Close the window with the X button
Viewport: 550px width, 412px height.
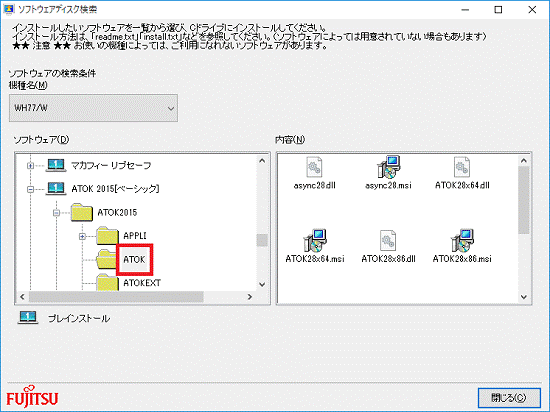(x=532, y=10)
